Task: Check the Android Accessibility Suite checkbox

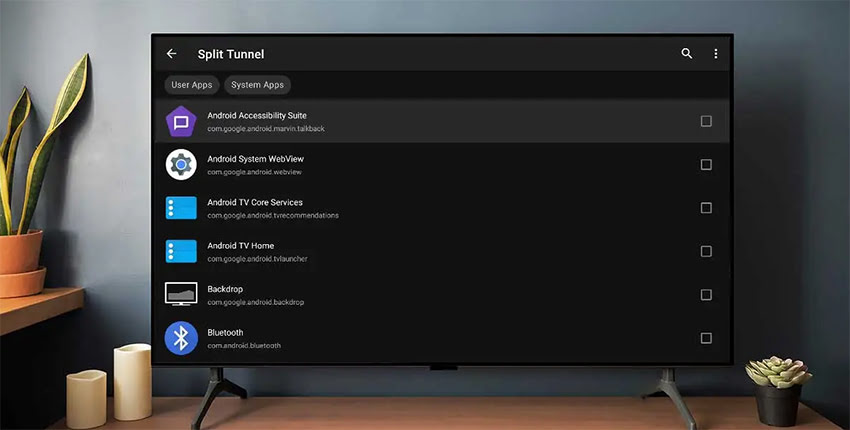Action: (x=706, y=121)
